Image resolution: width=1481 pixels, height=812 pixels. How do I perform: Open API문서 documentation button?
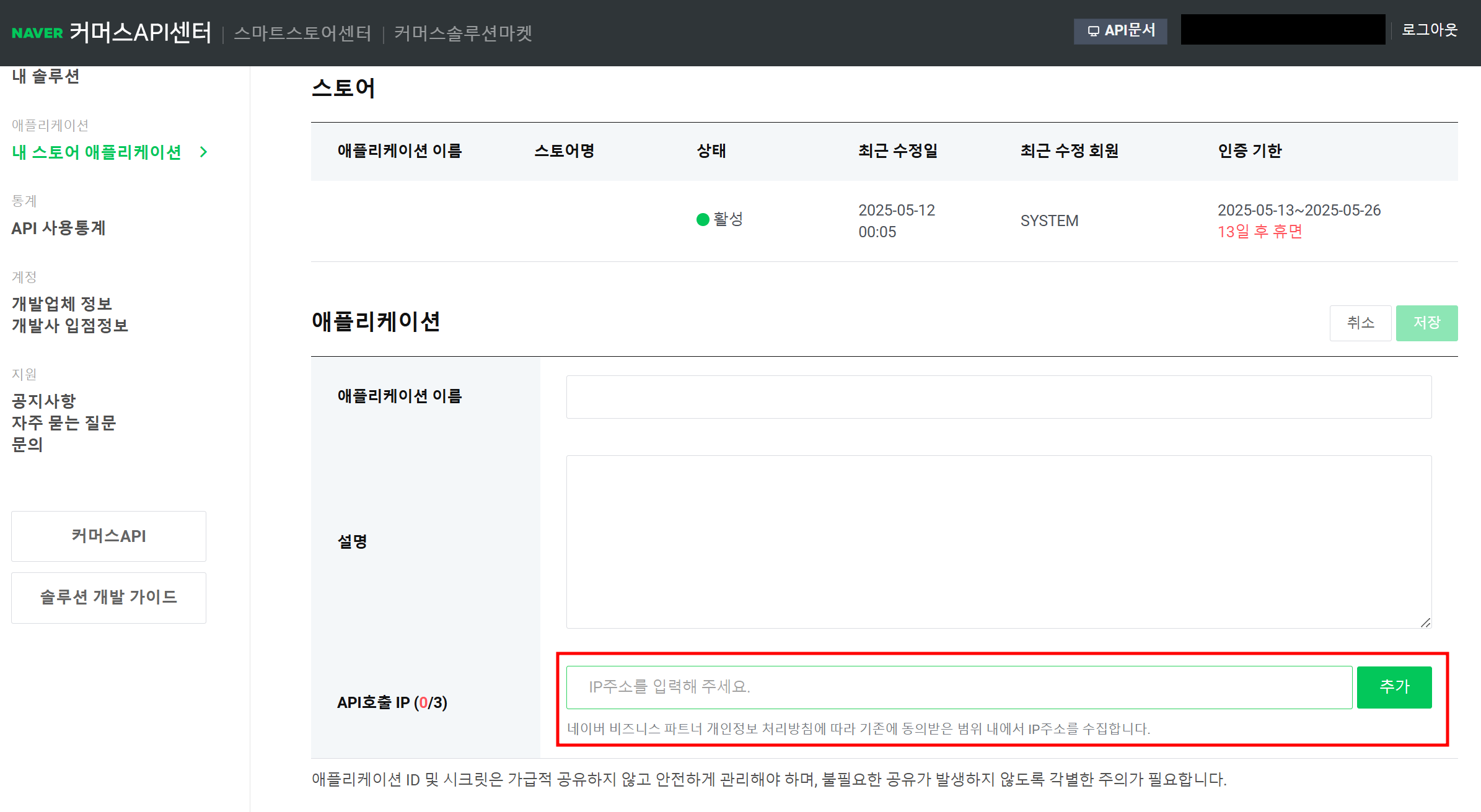pos(1120,31)
